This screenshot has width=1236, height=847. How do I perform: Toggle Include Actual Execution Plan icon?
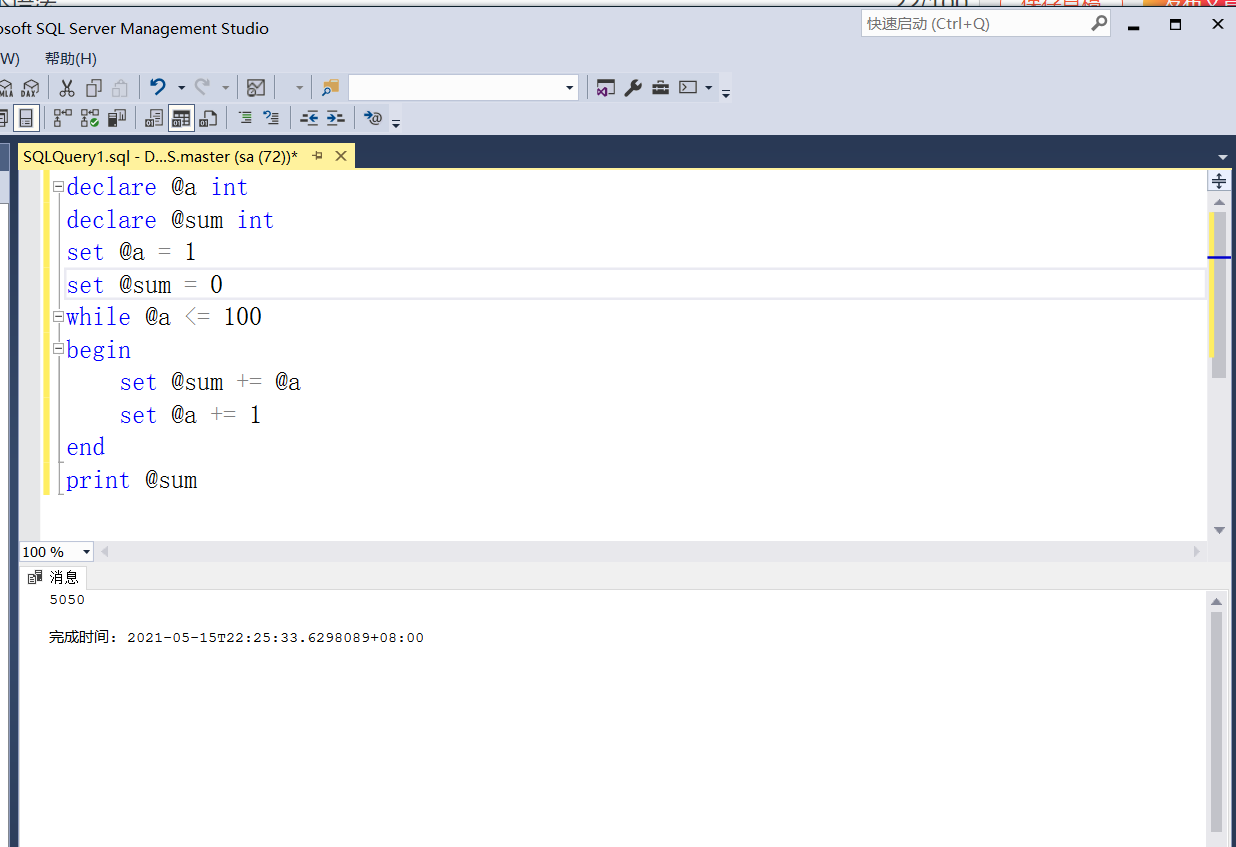(x=90, y=118)
